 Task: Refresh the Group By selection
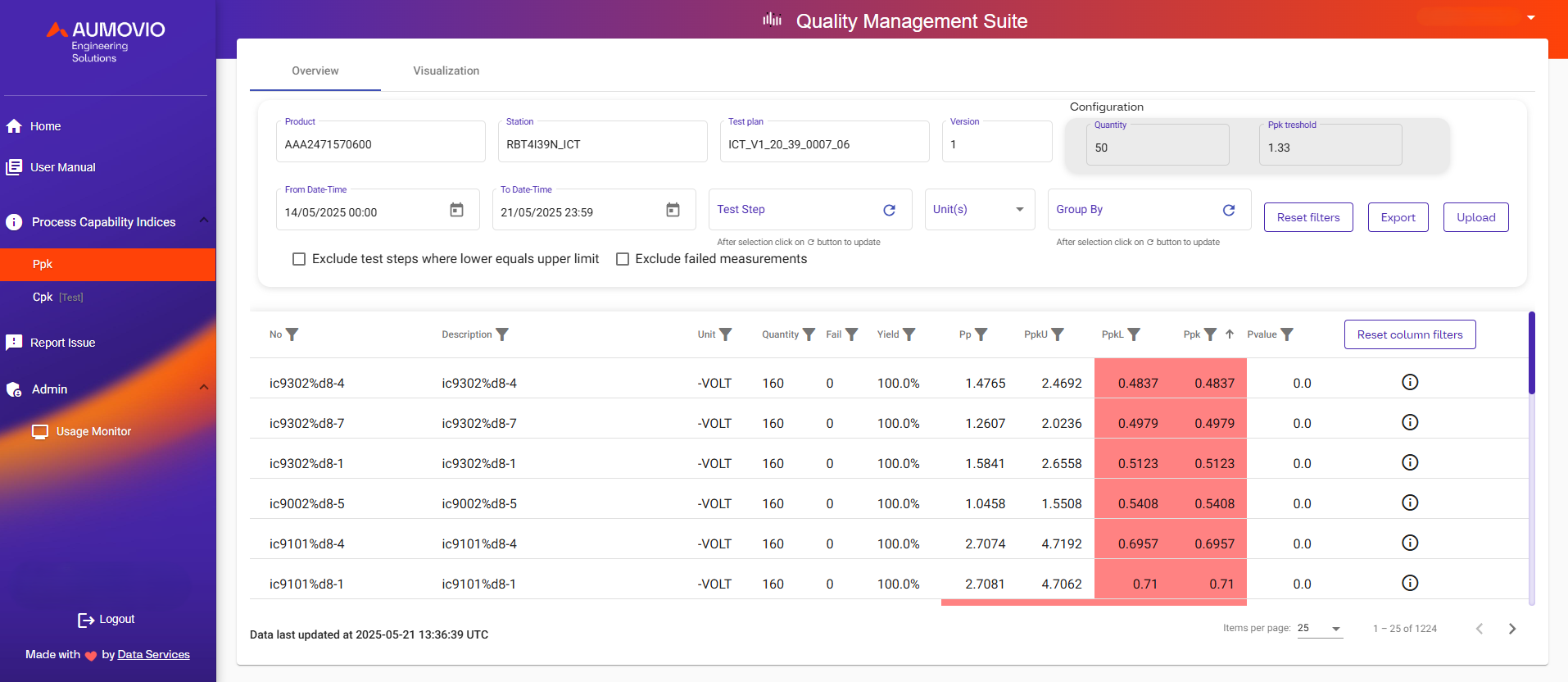tap(1228, 211)
